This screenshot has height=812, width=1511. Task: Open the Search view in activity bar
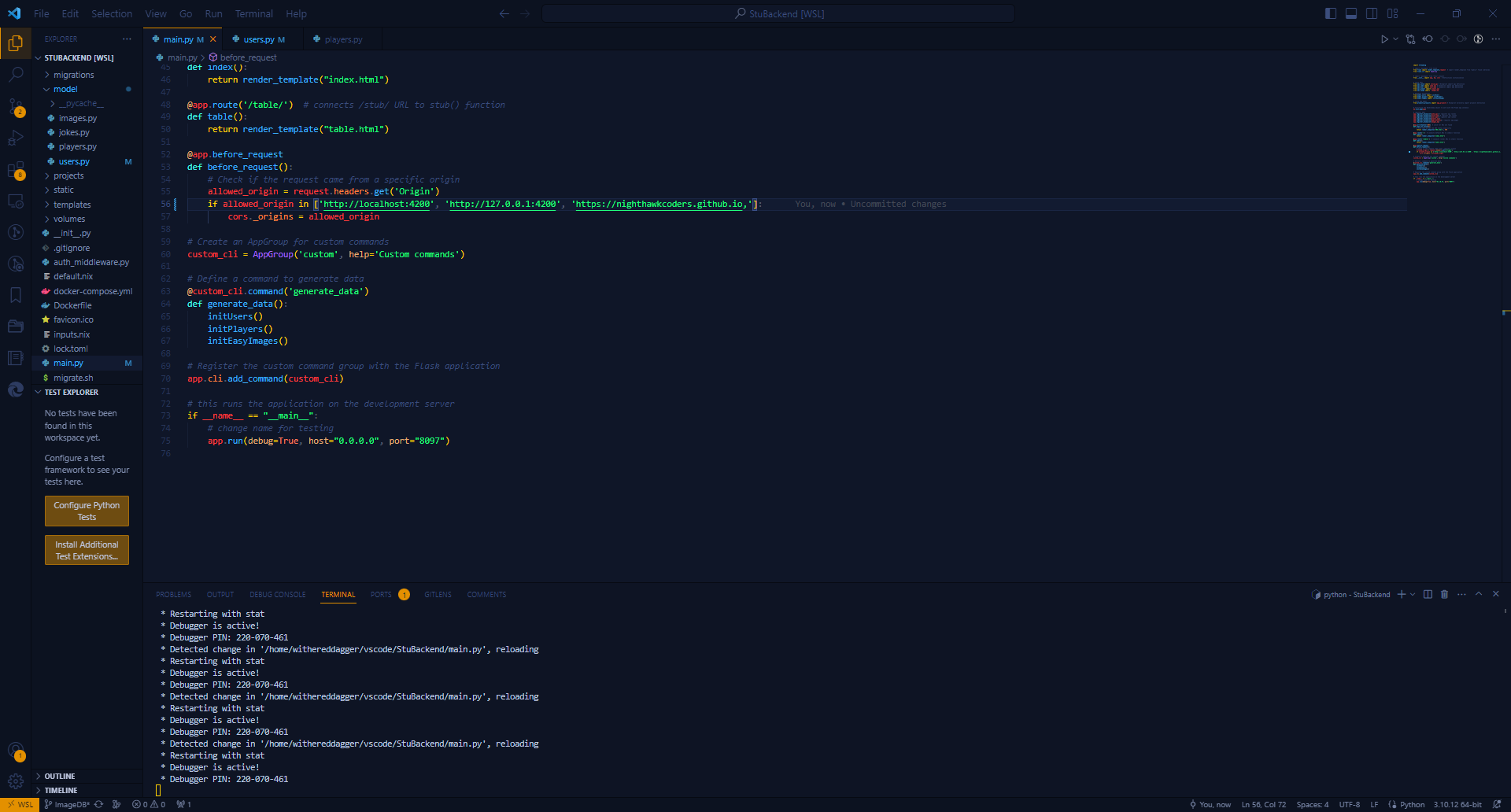coord(16,75)
